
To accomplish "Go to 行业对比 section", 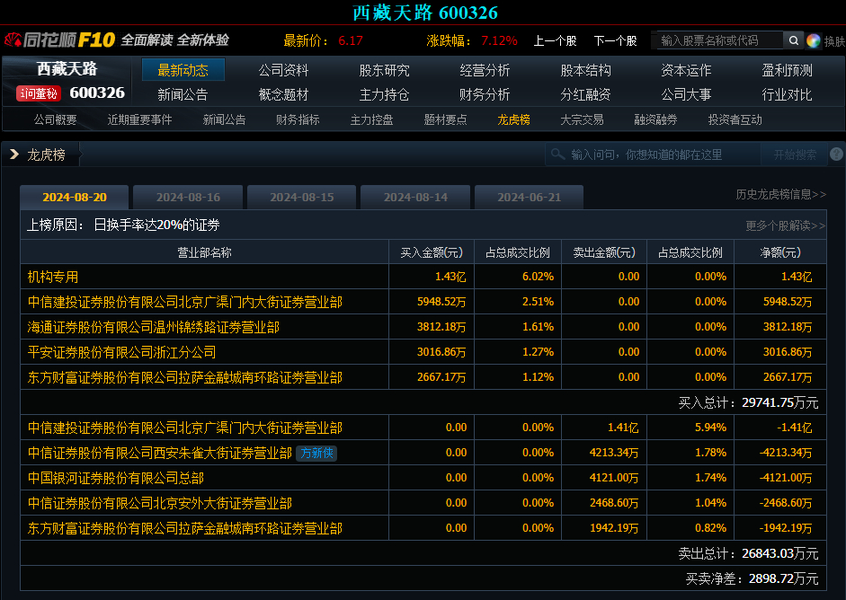I will point(787,95).
